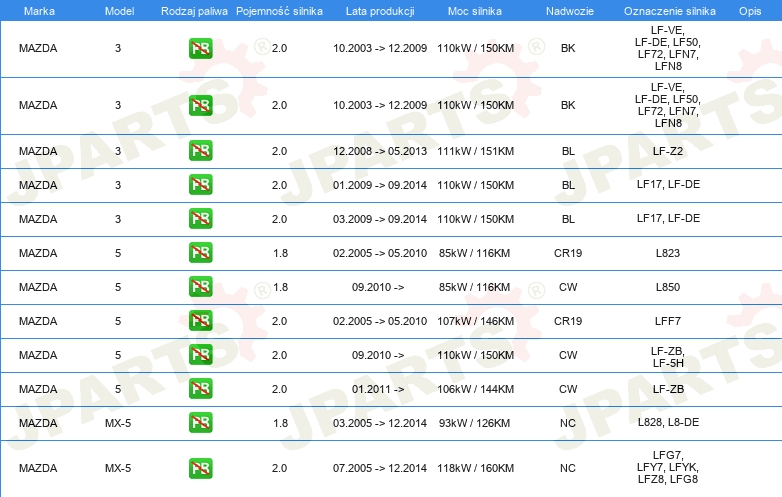This screenshot has height=497, width=782.
Task: Click the Marka column header
Action: click(39, 11)
